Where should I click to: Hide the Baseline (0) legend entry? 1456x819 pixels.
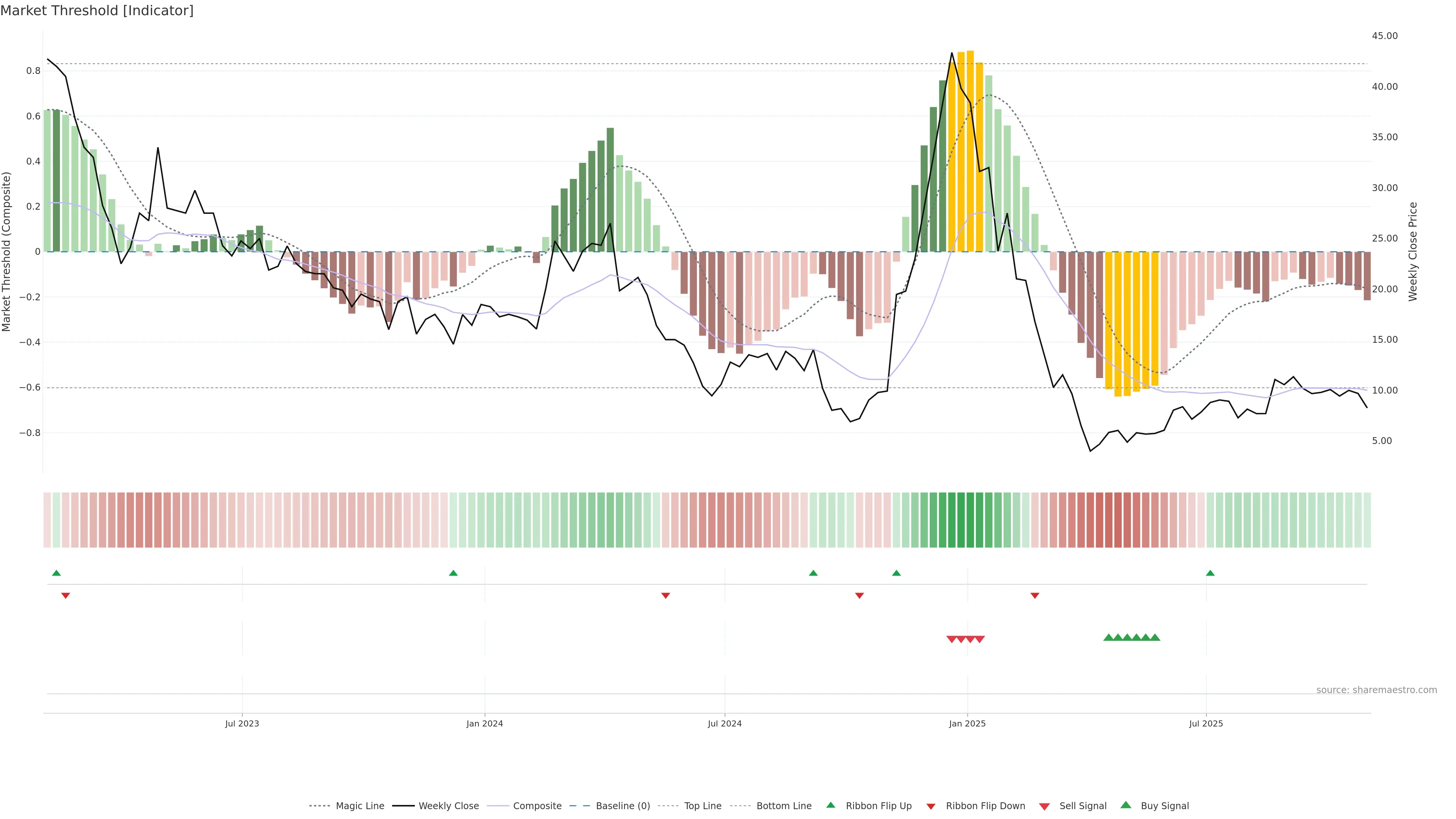(x=622, y=806)
